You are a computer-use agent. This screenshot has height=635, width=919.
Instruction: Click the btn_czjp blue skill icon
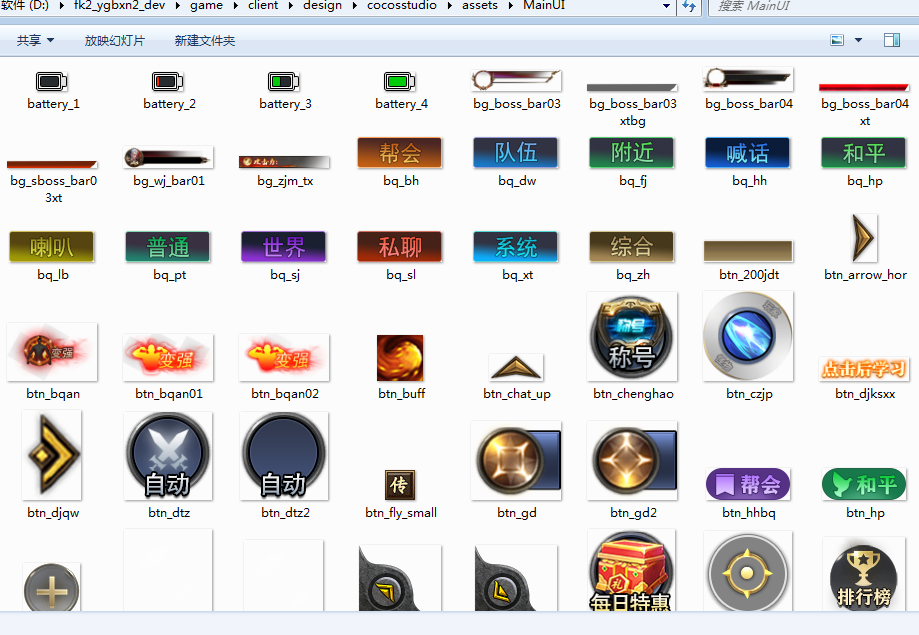(747, 337)
